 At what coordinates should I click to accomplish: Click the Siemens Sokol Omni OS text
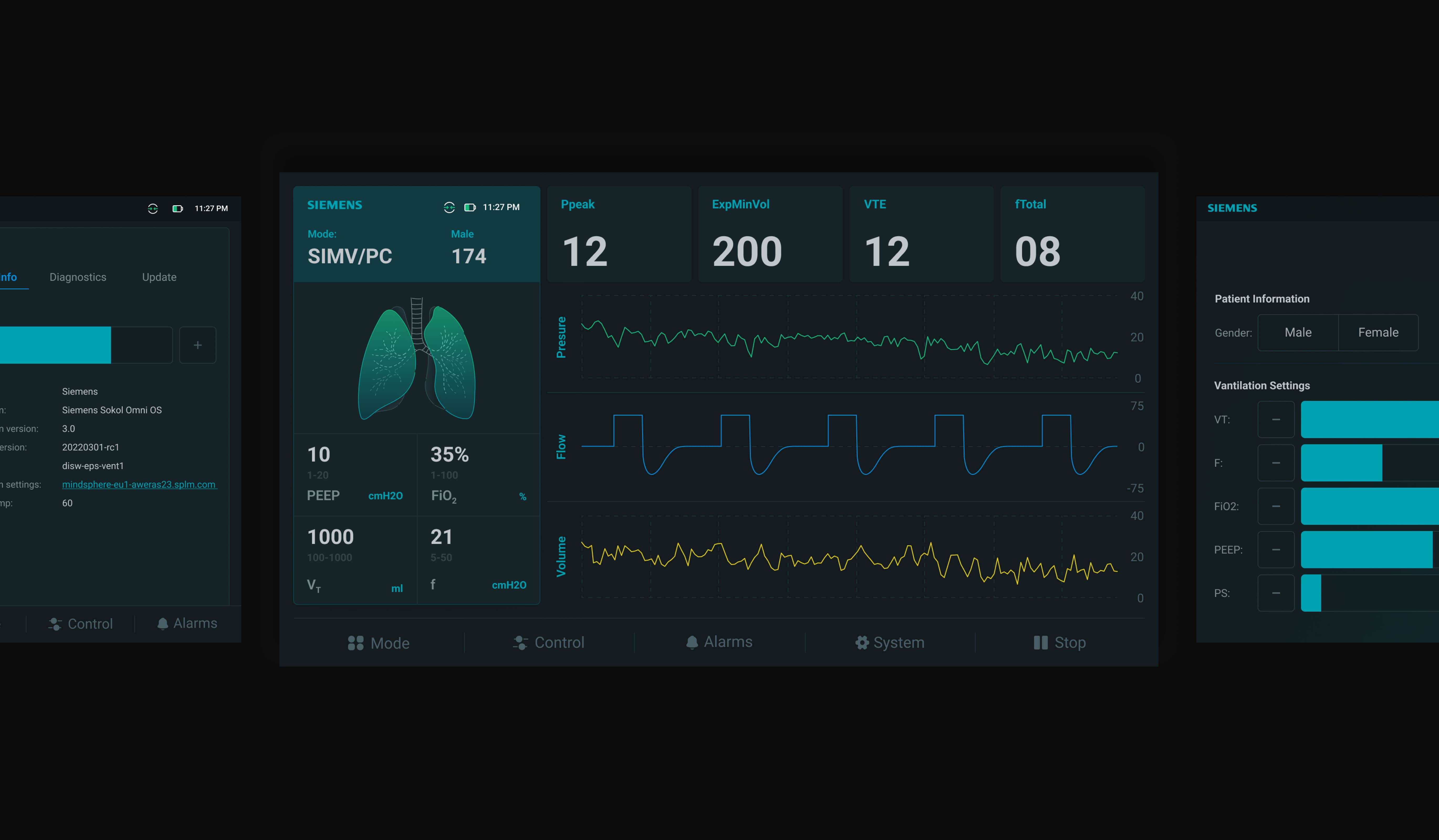point(112,410)
